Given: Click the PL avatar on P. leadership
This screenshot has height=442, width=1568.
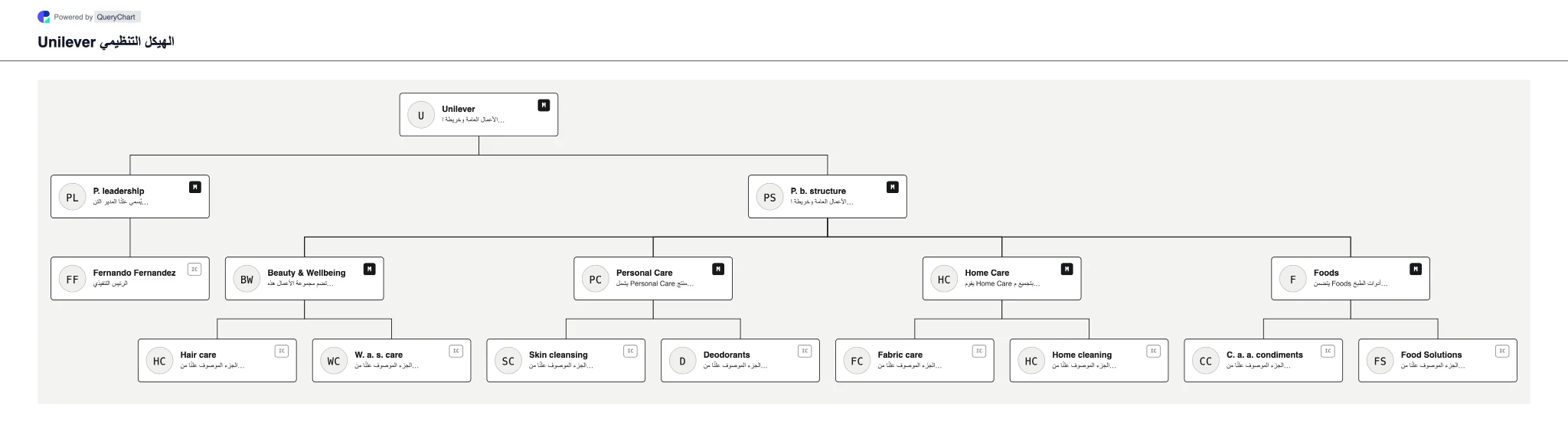Looking at the screenshot, I should point(72,198).
